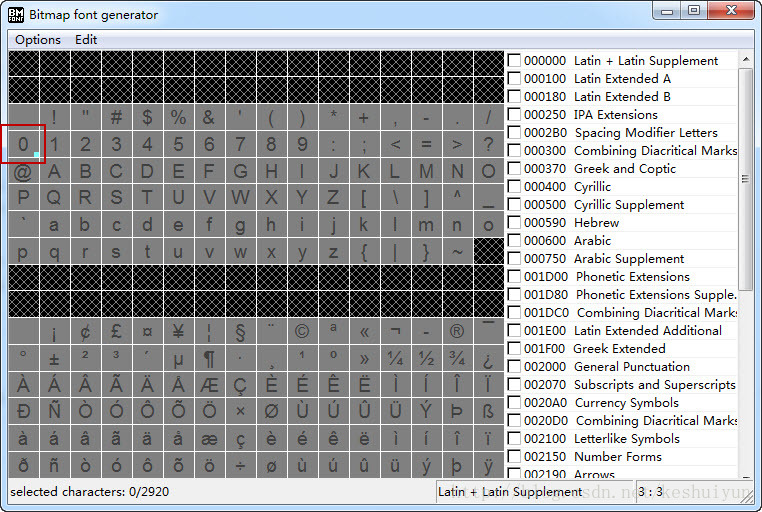Select the Cyrillic Supplement list entry text
The width and height of the screenshot is (762, 512).
629,205
